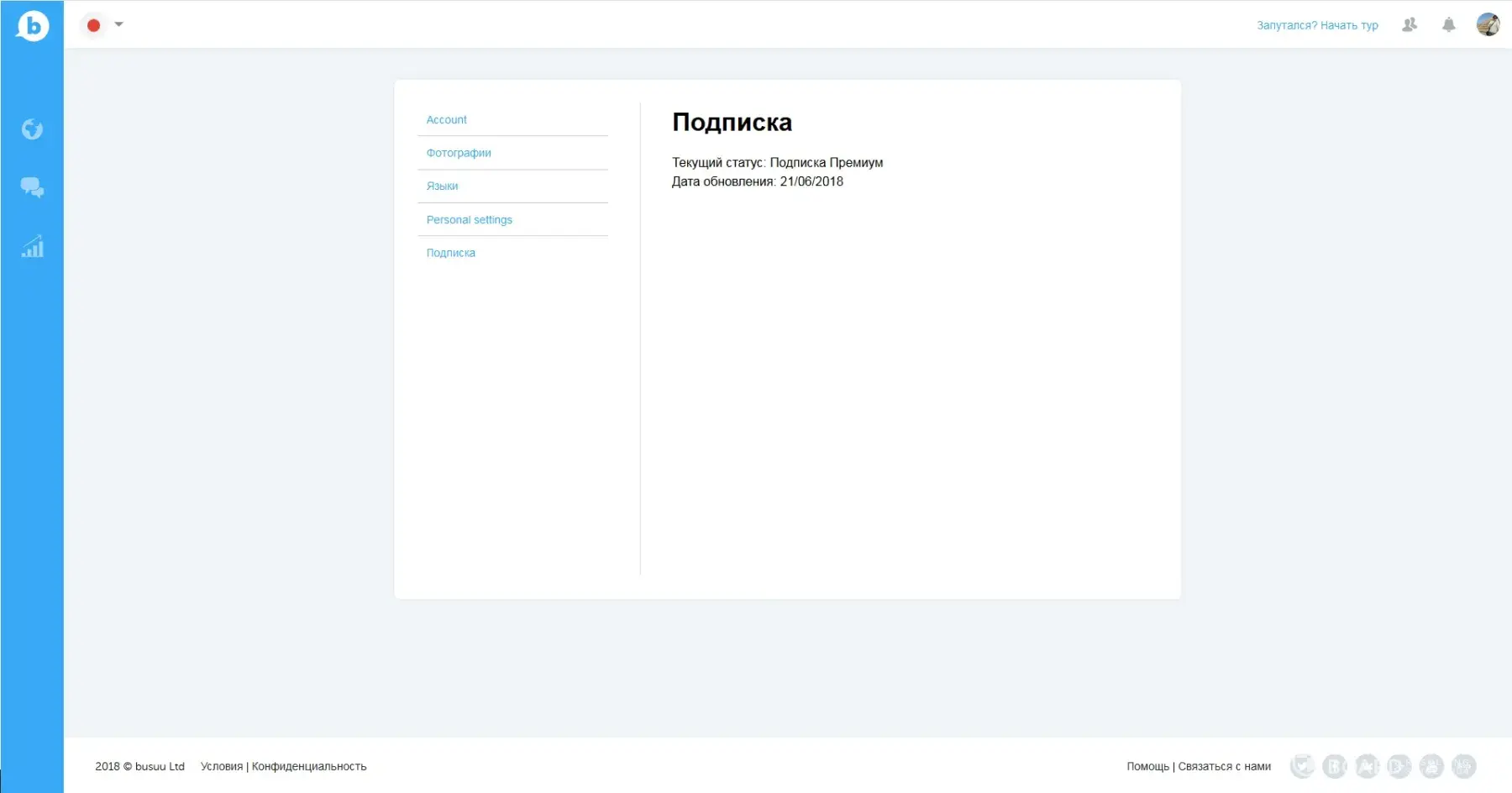Open the progress bar chart icon
Viewport: 1512px width, 793px height.
click(32, 246)
